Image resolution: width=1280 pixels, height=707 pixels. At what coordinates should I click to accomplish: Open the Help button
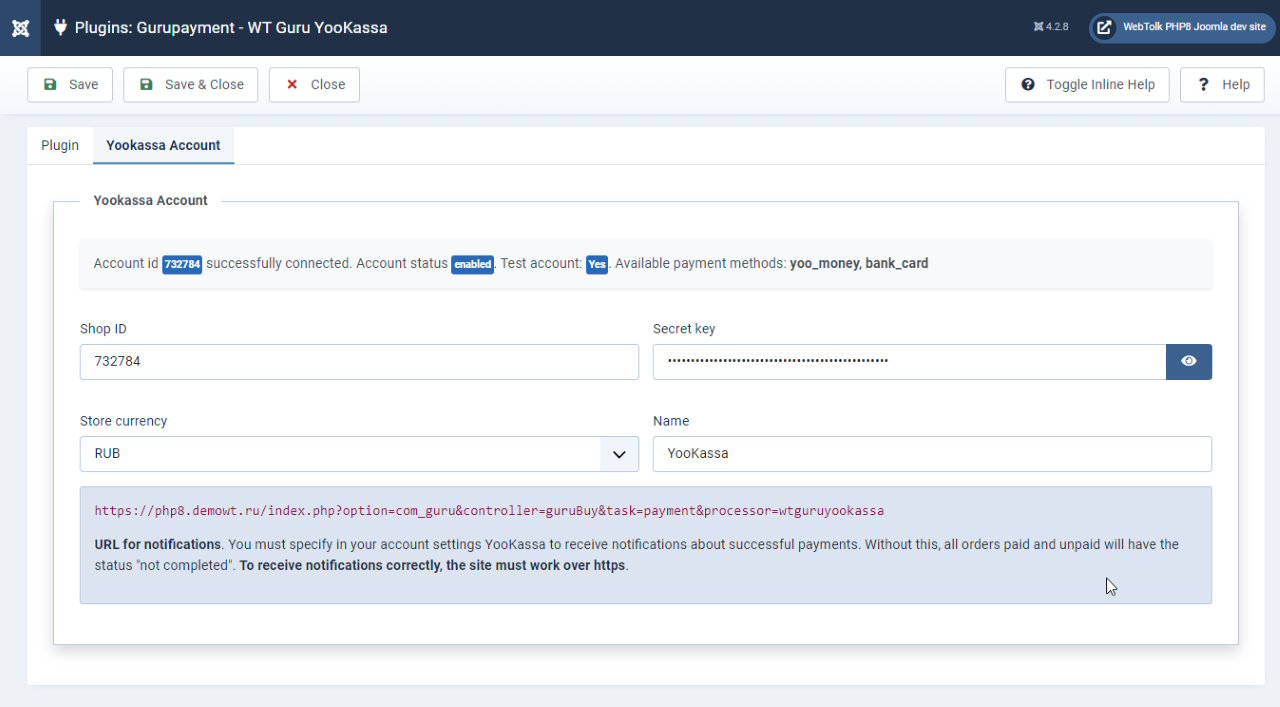click(x=1222, y=85)
